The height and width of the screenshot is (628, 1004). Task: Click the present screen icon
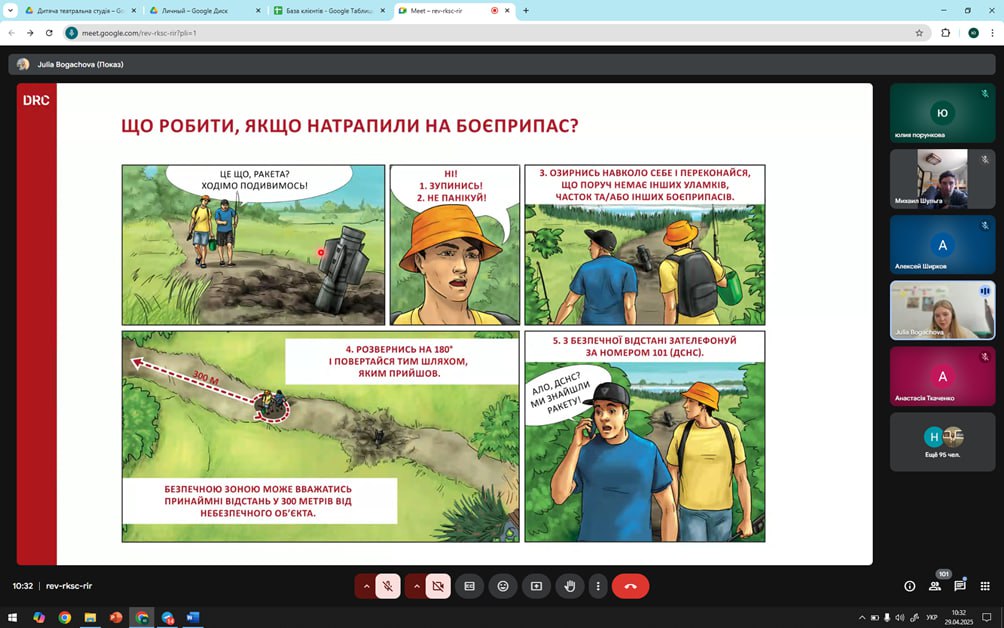point(536,586)
